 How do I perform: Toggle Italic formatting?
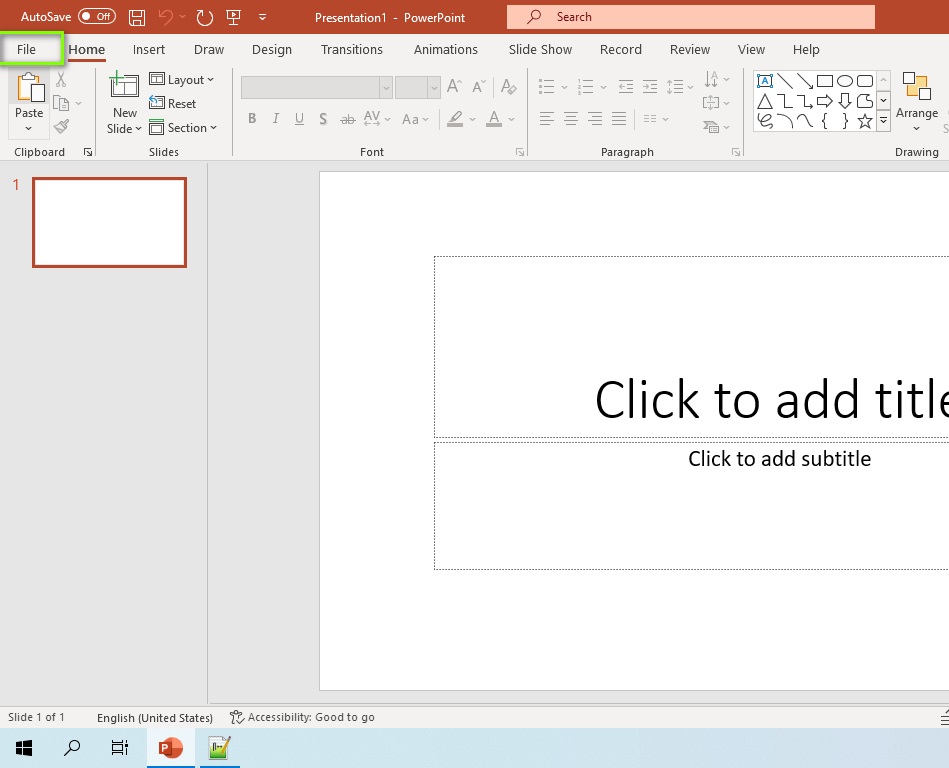[275, 119]
